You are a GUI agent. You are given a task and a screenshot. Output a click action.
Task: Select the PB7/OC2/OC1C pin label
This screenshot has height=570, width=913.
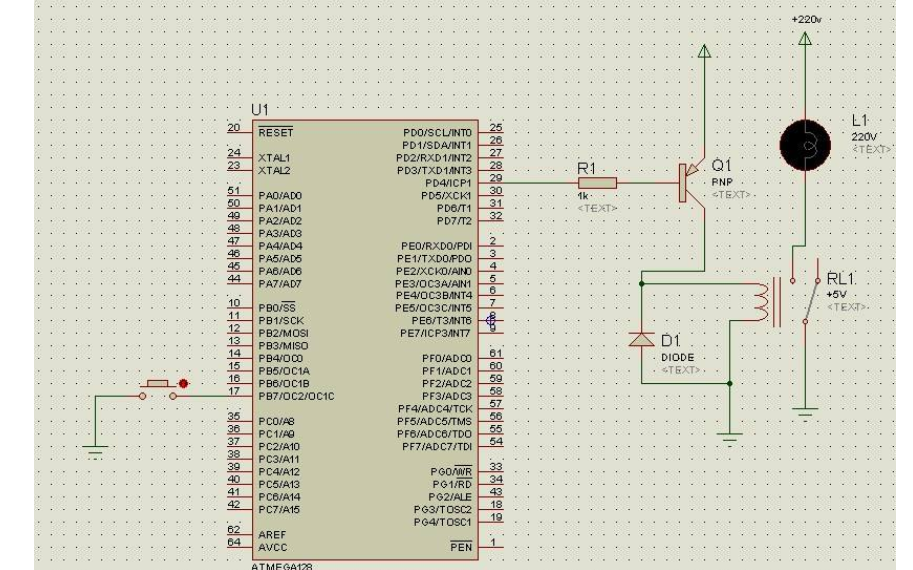[297, 396]
